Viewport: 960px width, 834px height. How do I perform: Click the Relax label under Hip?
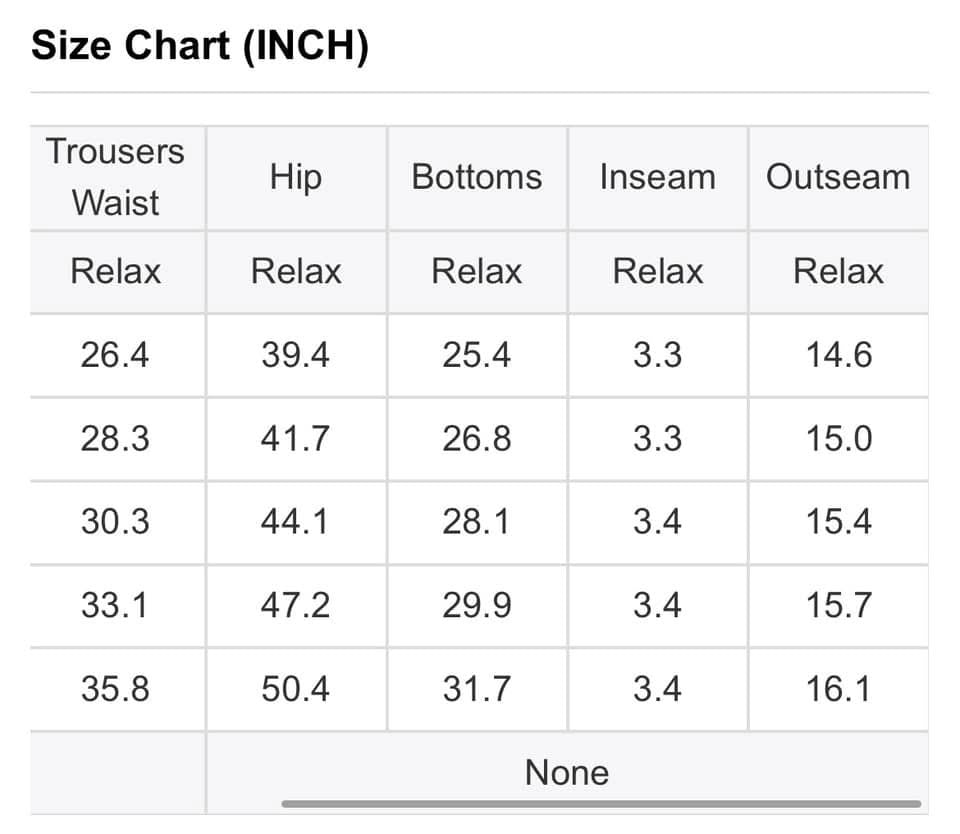296,271
